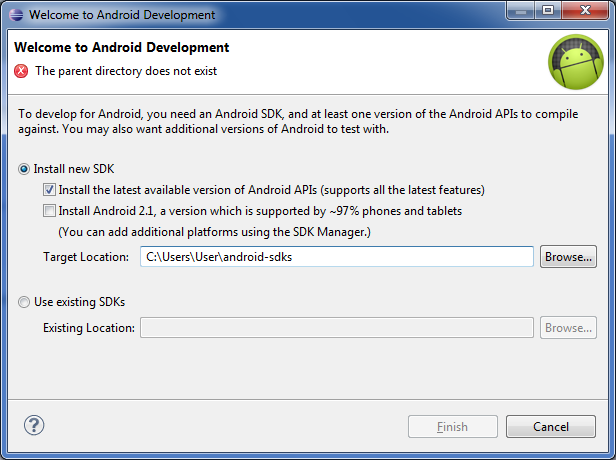The height and width of the screenshot is (460, 616).
Task: Uncheck Install the latest available Android APIs
Action: pyautogui.click(x=49, y=190)
